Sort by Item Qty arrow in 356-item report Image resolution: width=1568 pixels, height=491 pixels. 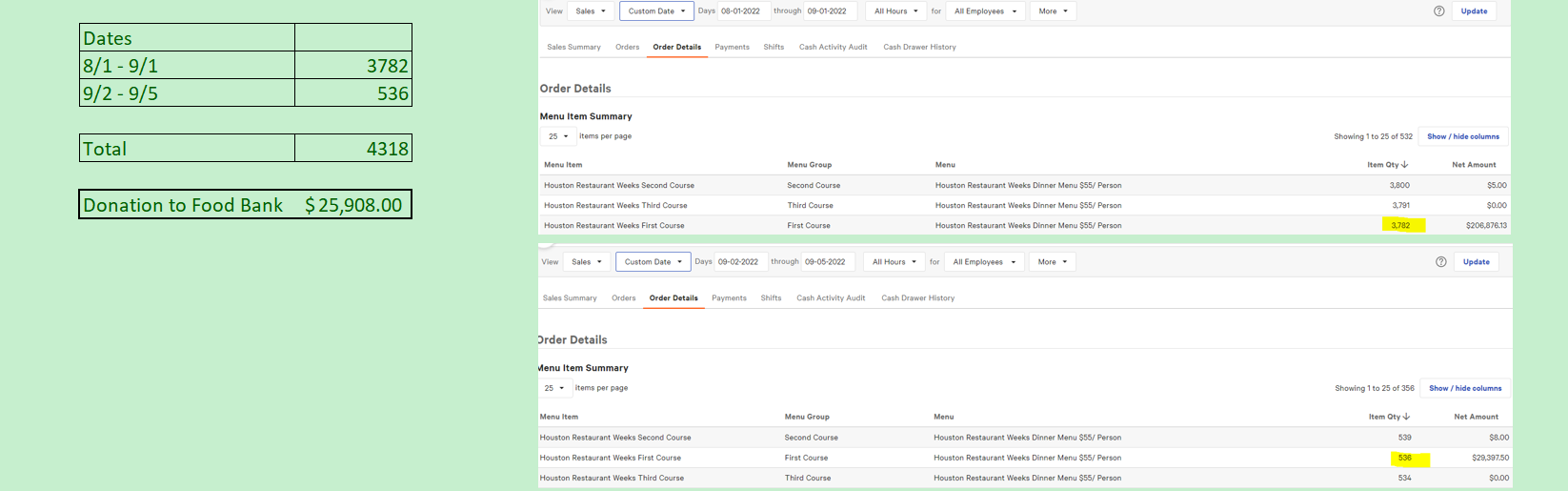pos(1406,417)
